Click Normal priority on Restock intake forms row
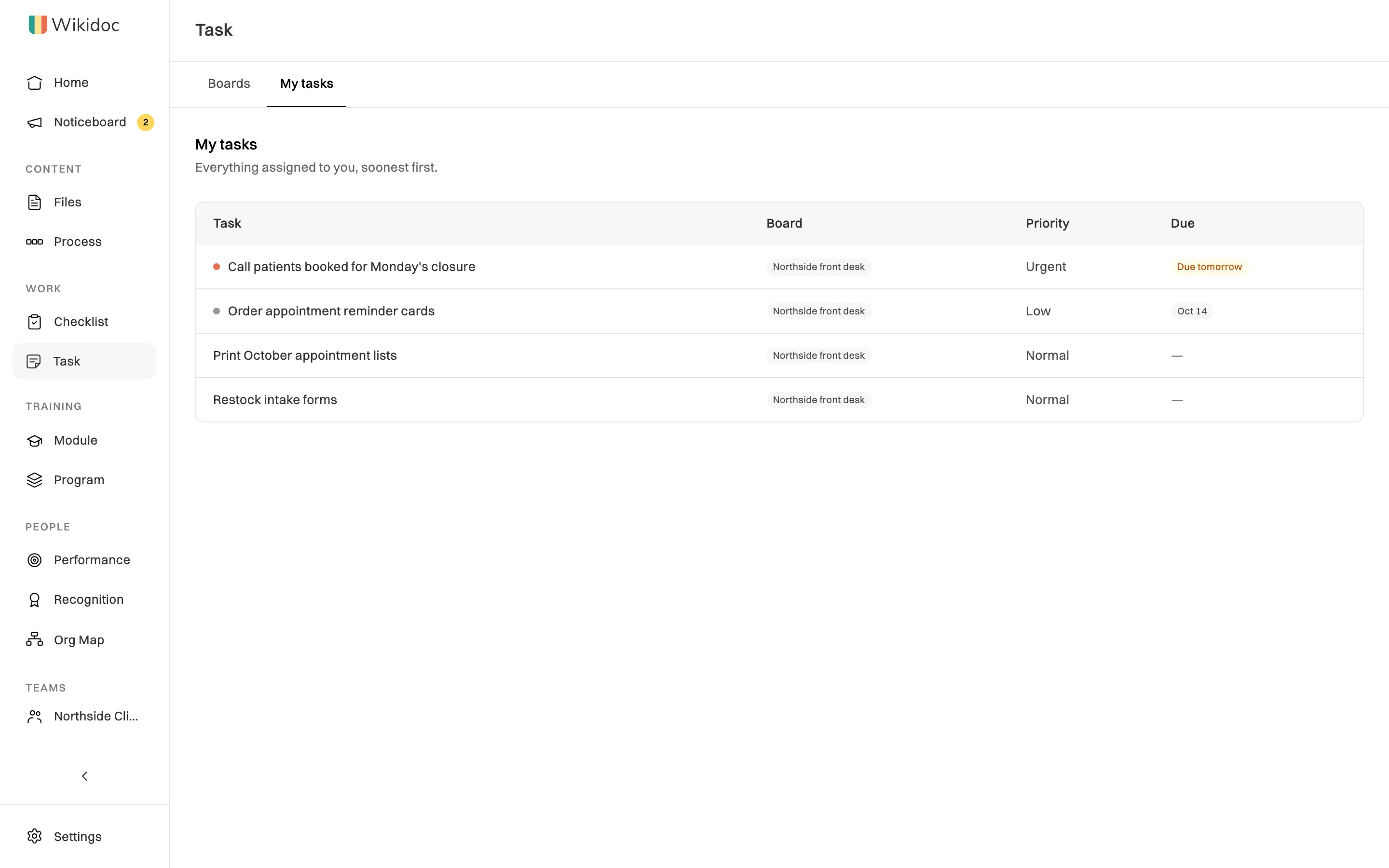The height and width of the screenshot is (868, 1389). coord(1047,400)
